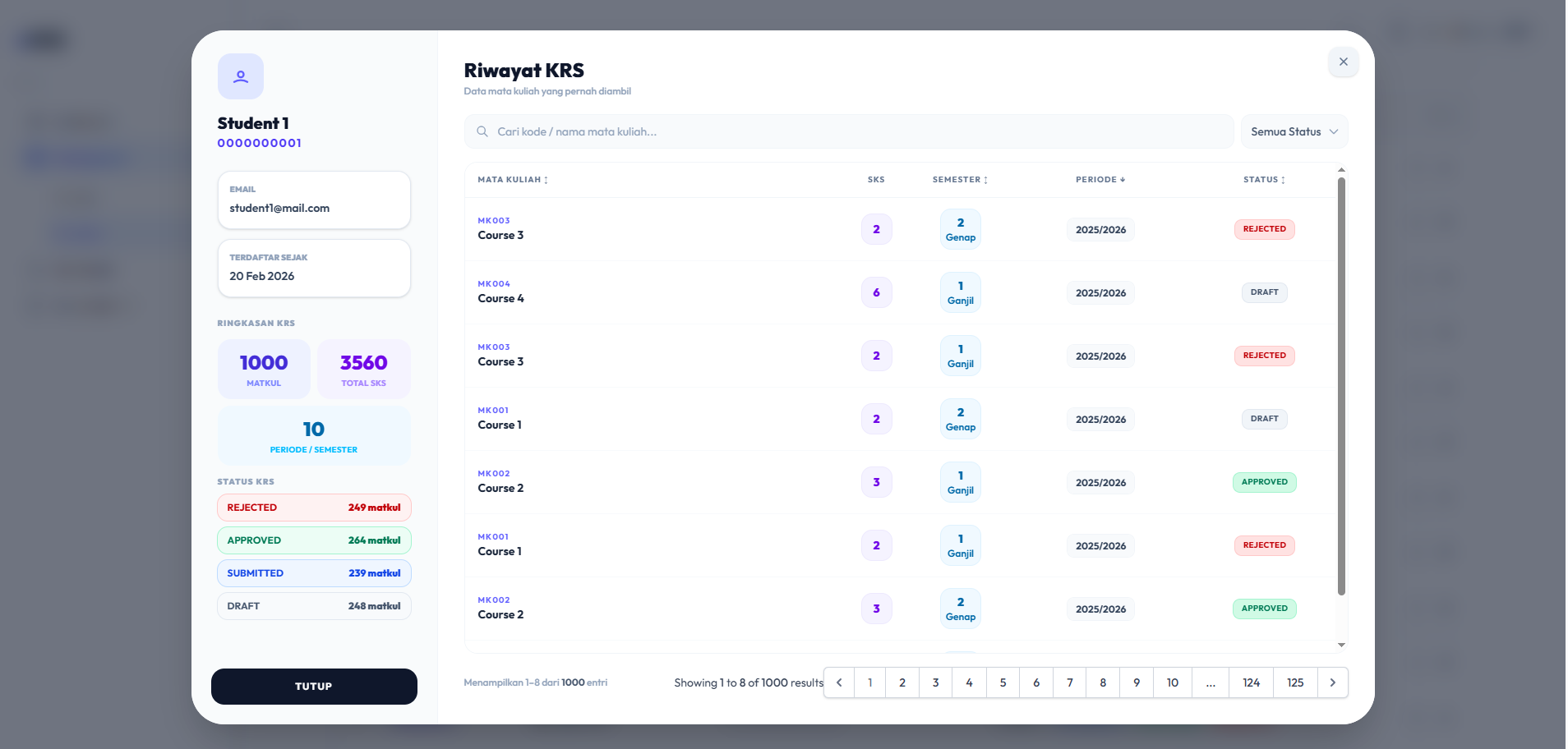Click the Riwayat KRS heading
This screenshot has height=749, width=1568.
click(x=523, y=71)
